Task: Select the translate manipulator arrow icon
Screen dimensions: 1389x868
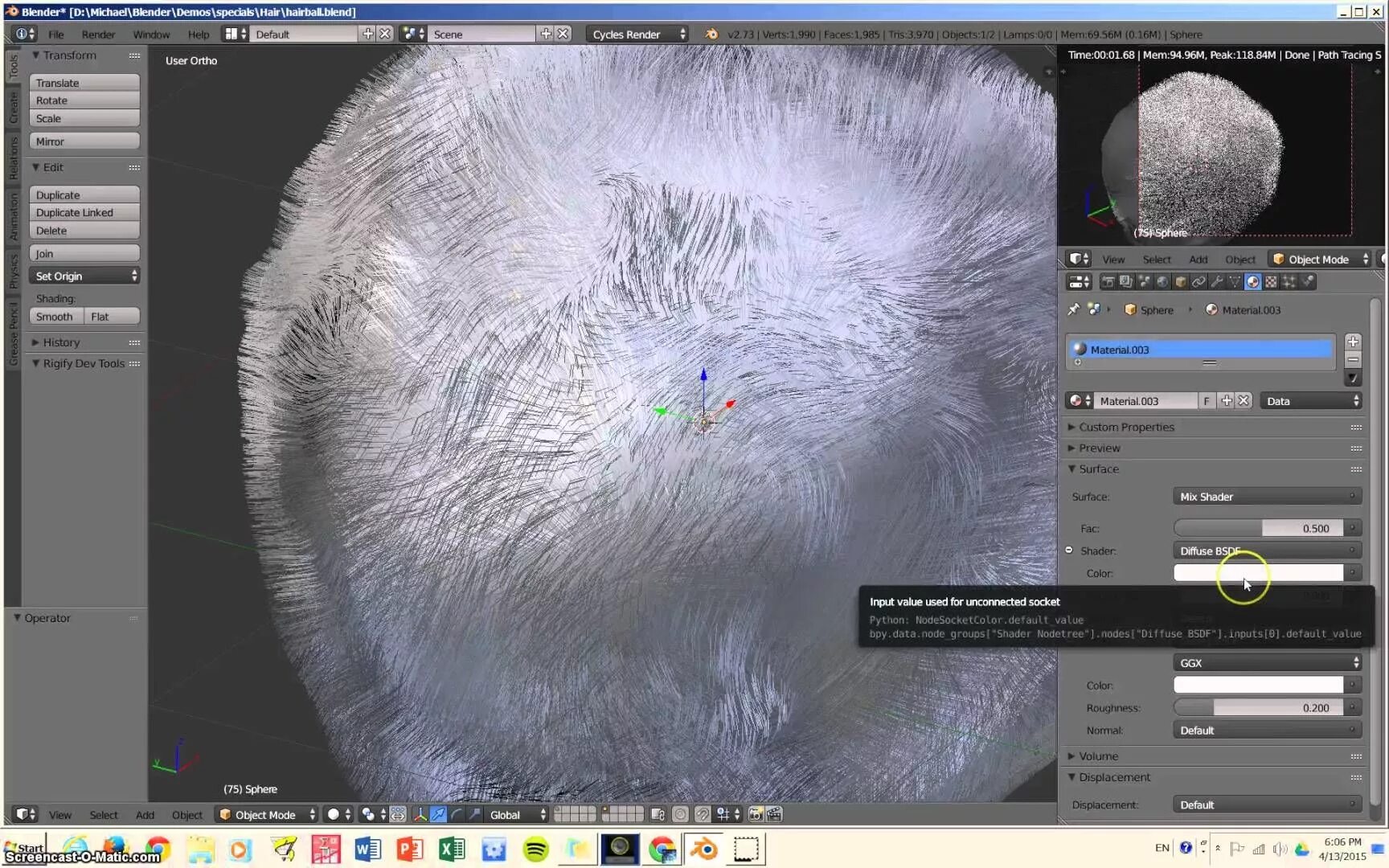Action: coord(438,814)
